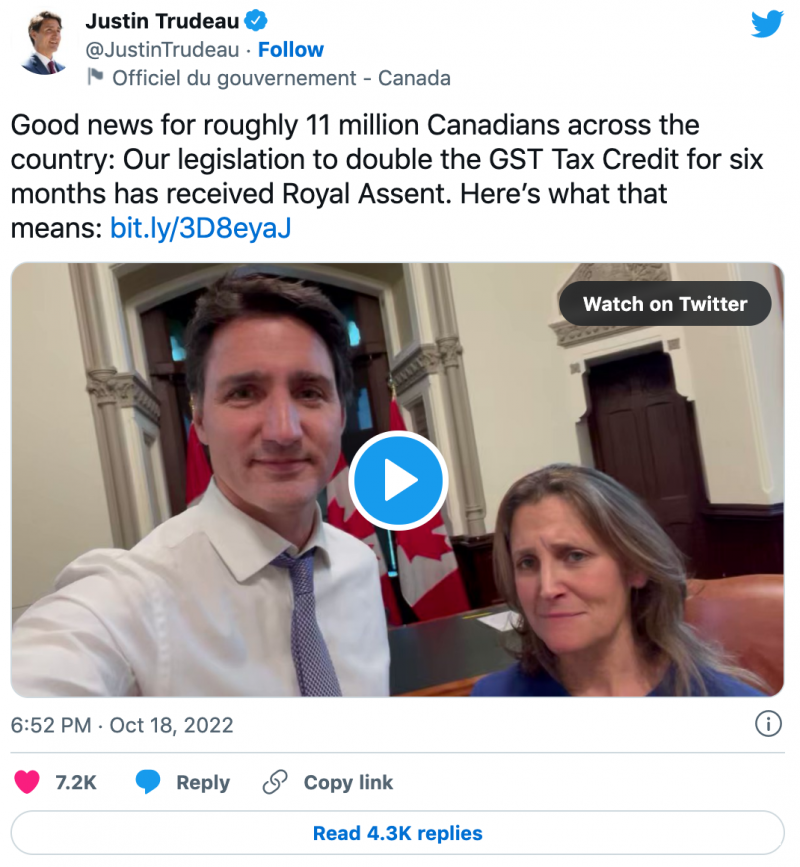Follow the @JustinTrudeau account
This screenshot has height=867, width=800.
291,49
